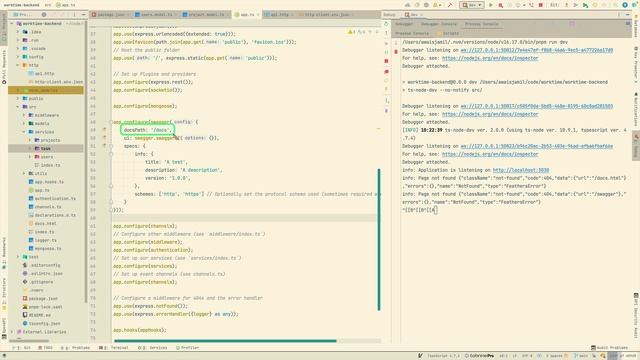
Task: Select the task folder under services
Action: coord(46,149)
